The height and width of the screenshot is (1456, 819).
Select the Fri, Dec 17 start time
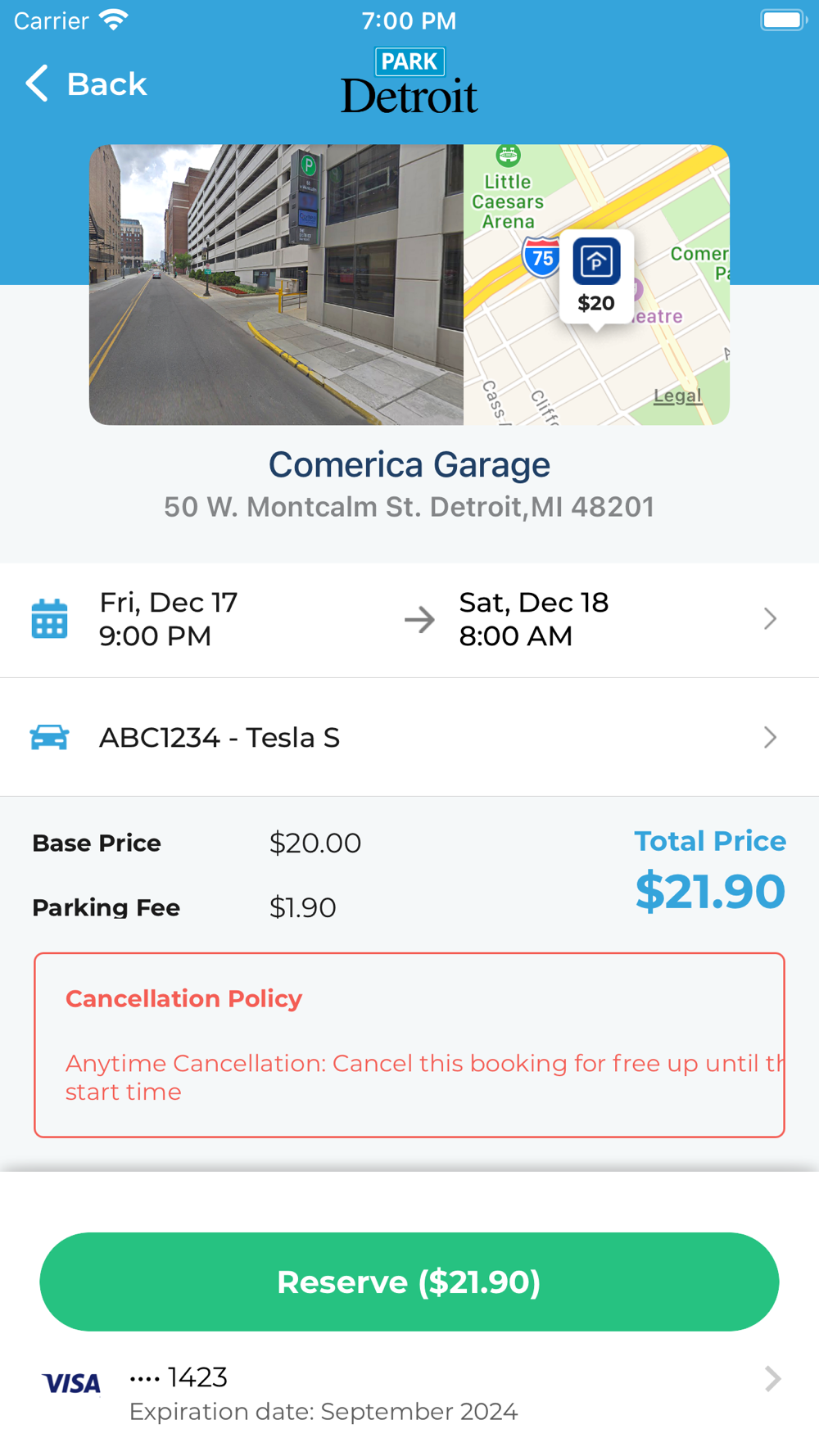pyautogui.click(x=169, y=619)
